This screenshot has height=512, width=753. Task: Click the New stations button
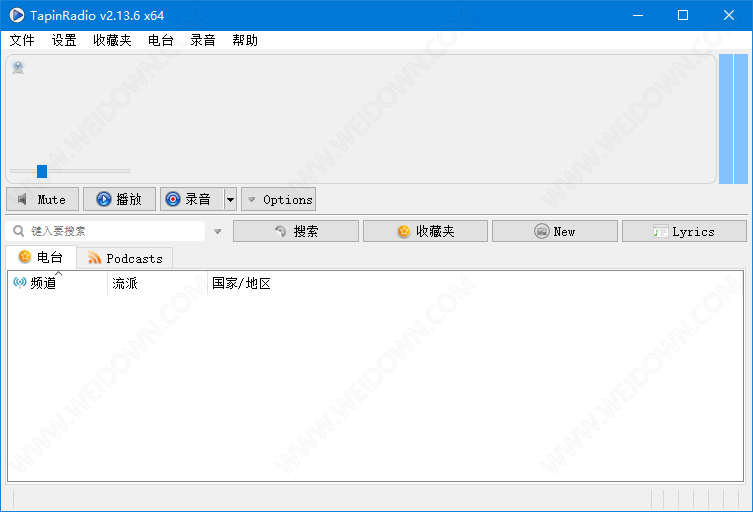pos(555,232)
